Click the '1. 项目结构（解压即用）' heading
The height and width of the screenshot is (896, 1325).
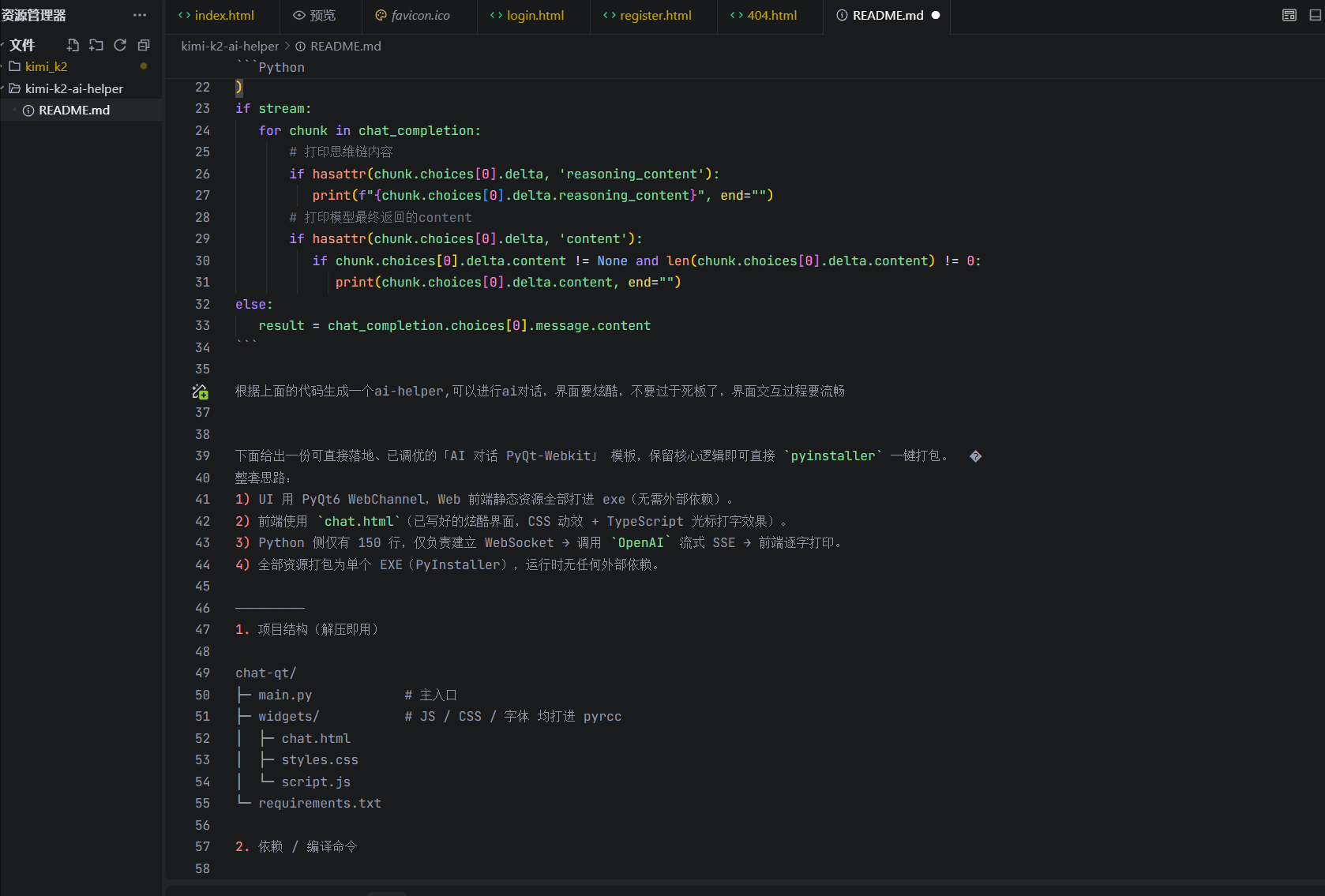click(x=308, y=629)
